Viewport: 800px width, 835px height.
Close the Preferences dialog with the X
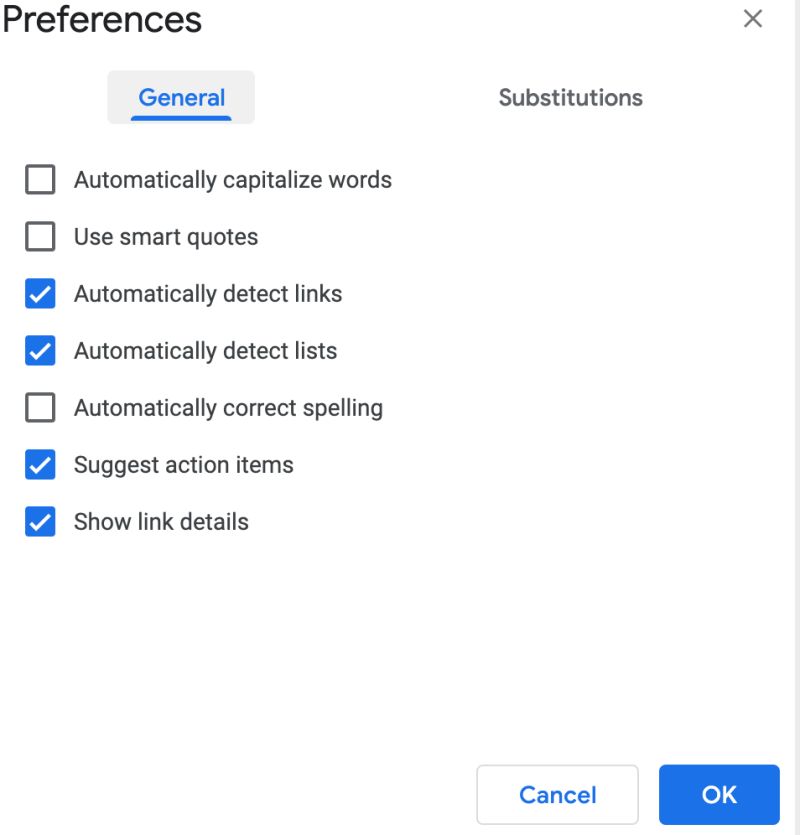753,19
